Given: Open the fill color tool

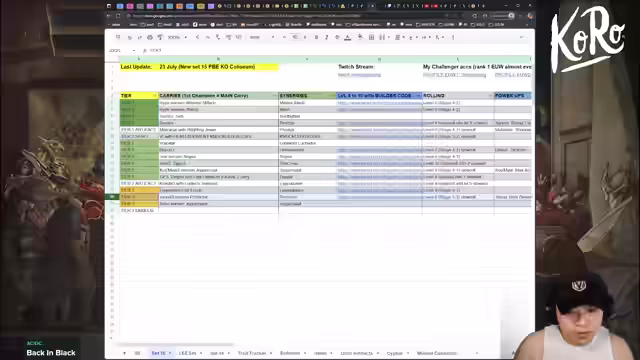Looking at the screenshot, I should 360,37.
